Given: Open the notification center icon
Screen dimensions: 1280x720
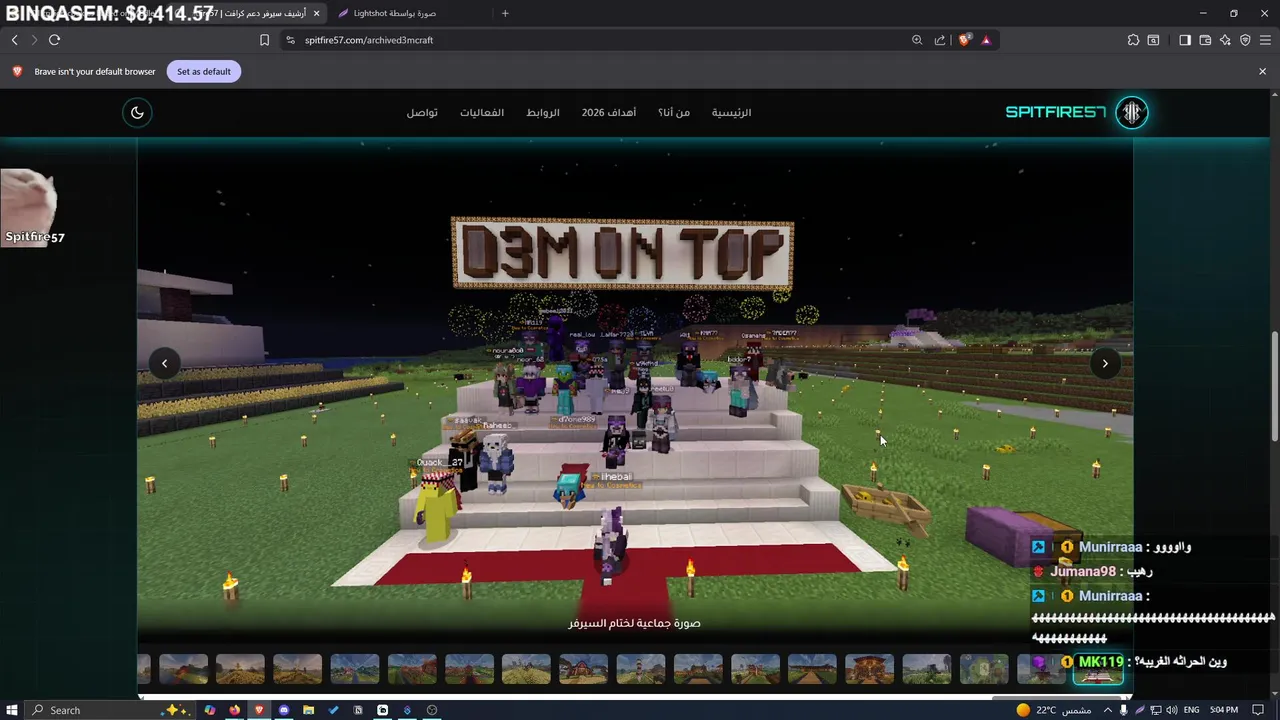Looking at the screenshot, I should coord(1258,710).
